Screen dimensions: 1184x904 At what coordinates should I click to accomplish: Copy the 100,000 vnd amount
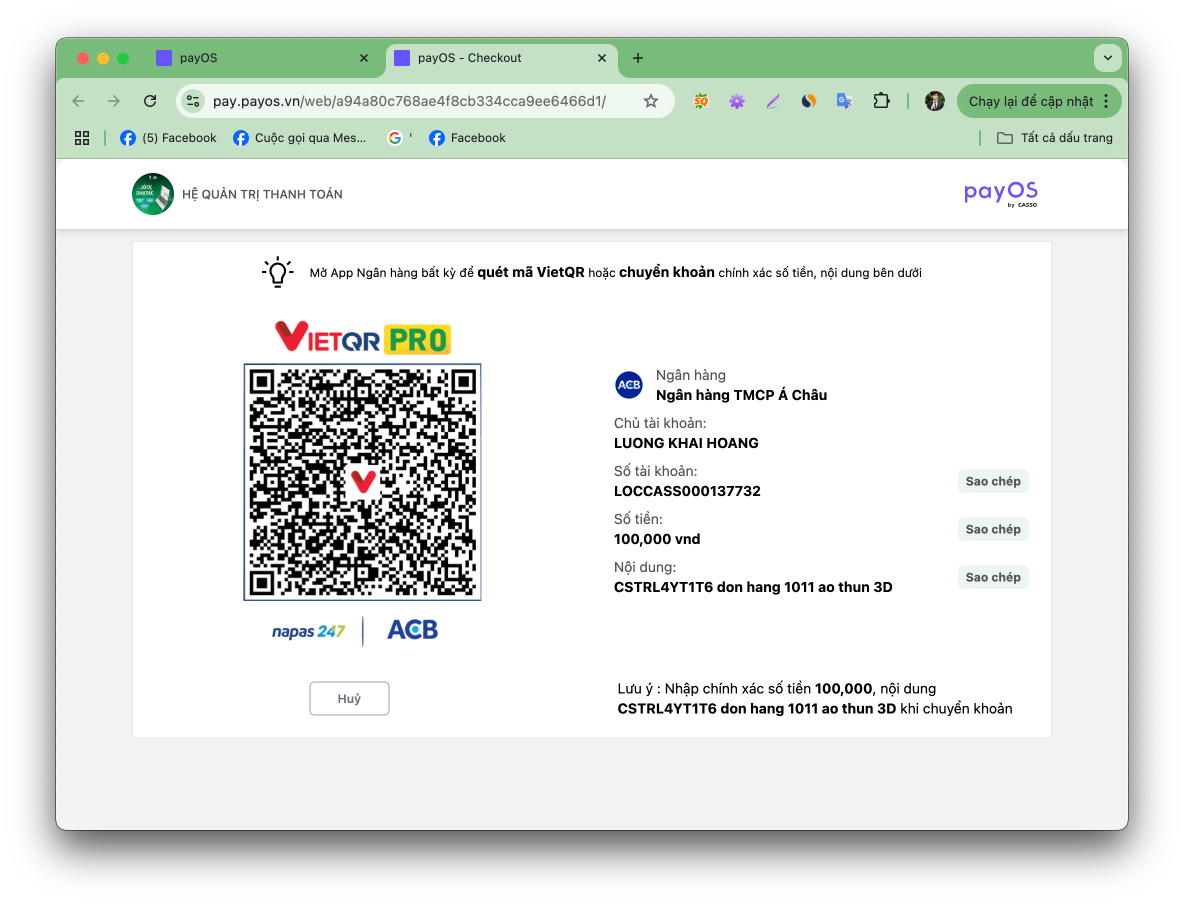pyautogui.click(x=993, y=529)
